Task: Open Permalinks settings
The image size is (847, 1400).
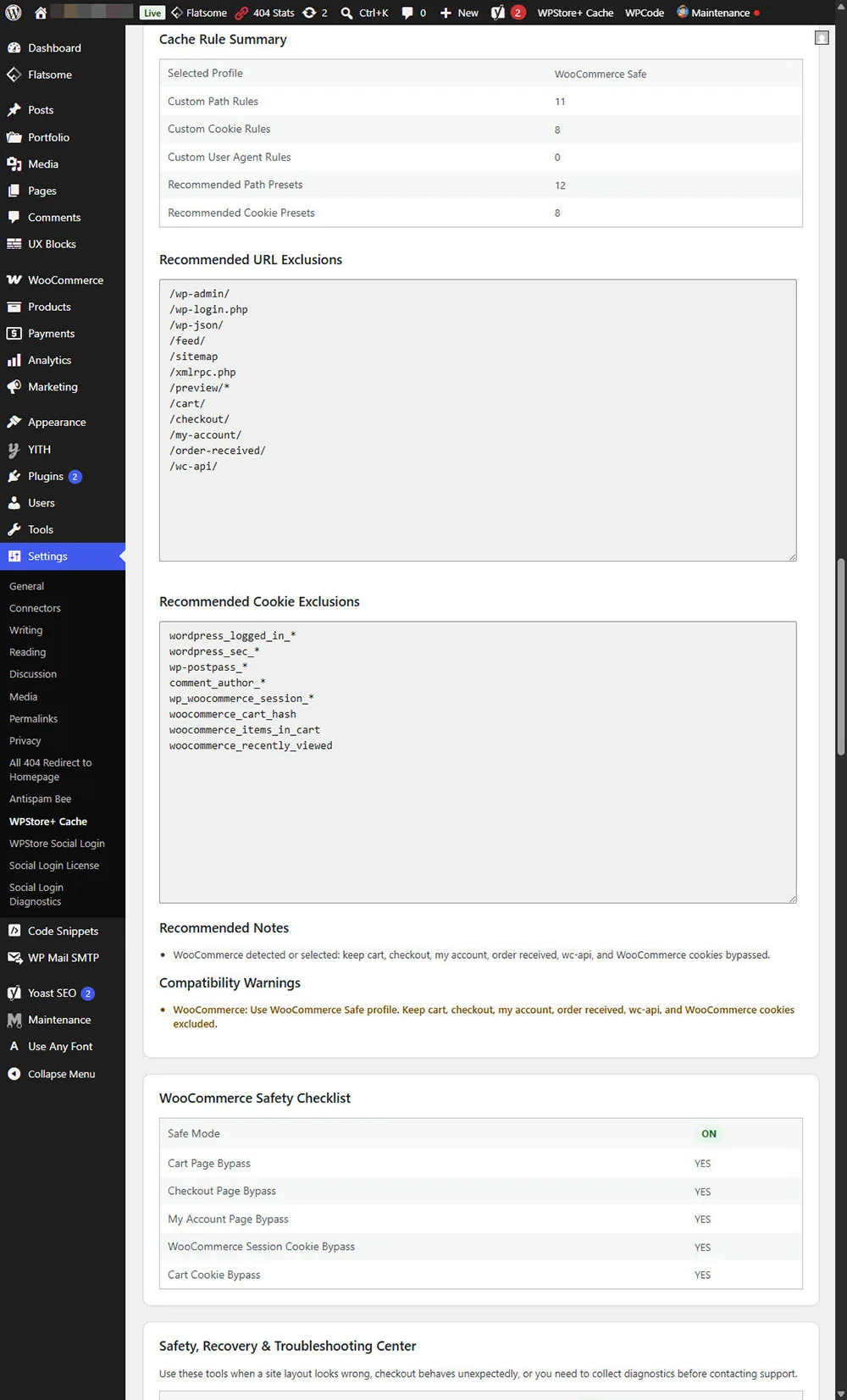Action: coord(33,718)
